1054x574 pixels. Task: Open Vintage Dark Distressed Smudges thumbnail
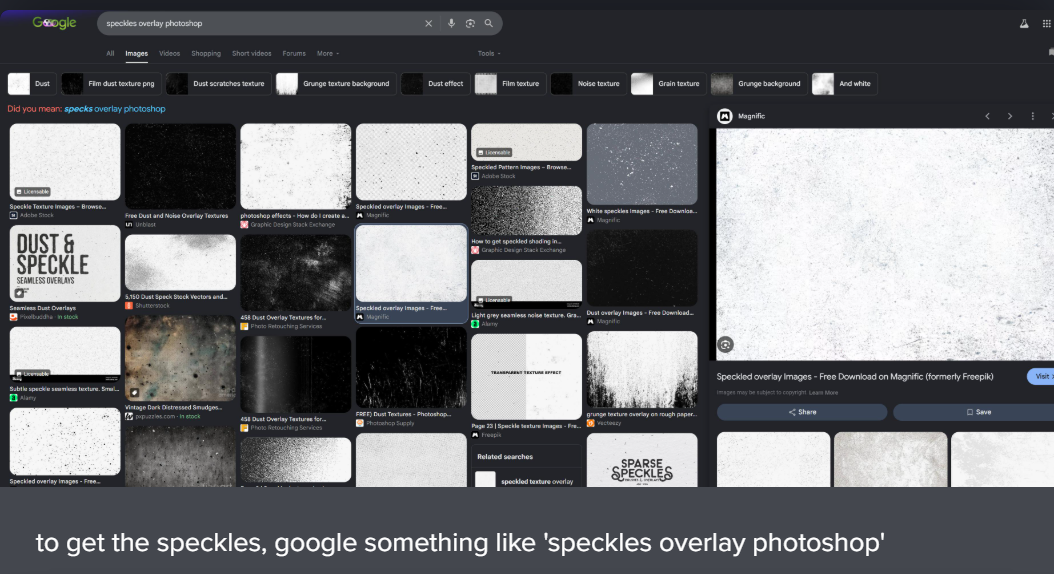coord(180,359)
